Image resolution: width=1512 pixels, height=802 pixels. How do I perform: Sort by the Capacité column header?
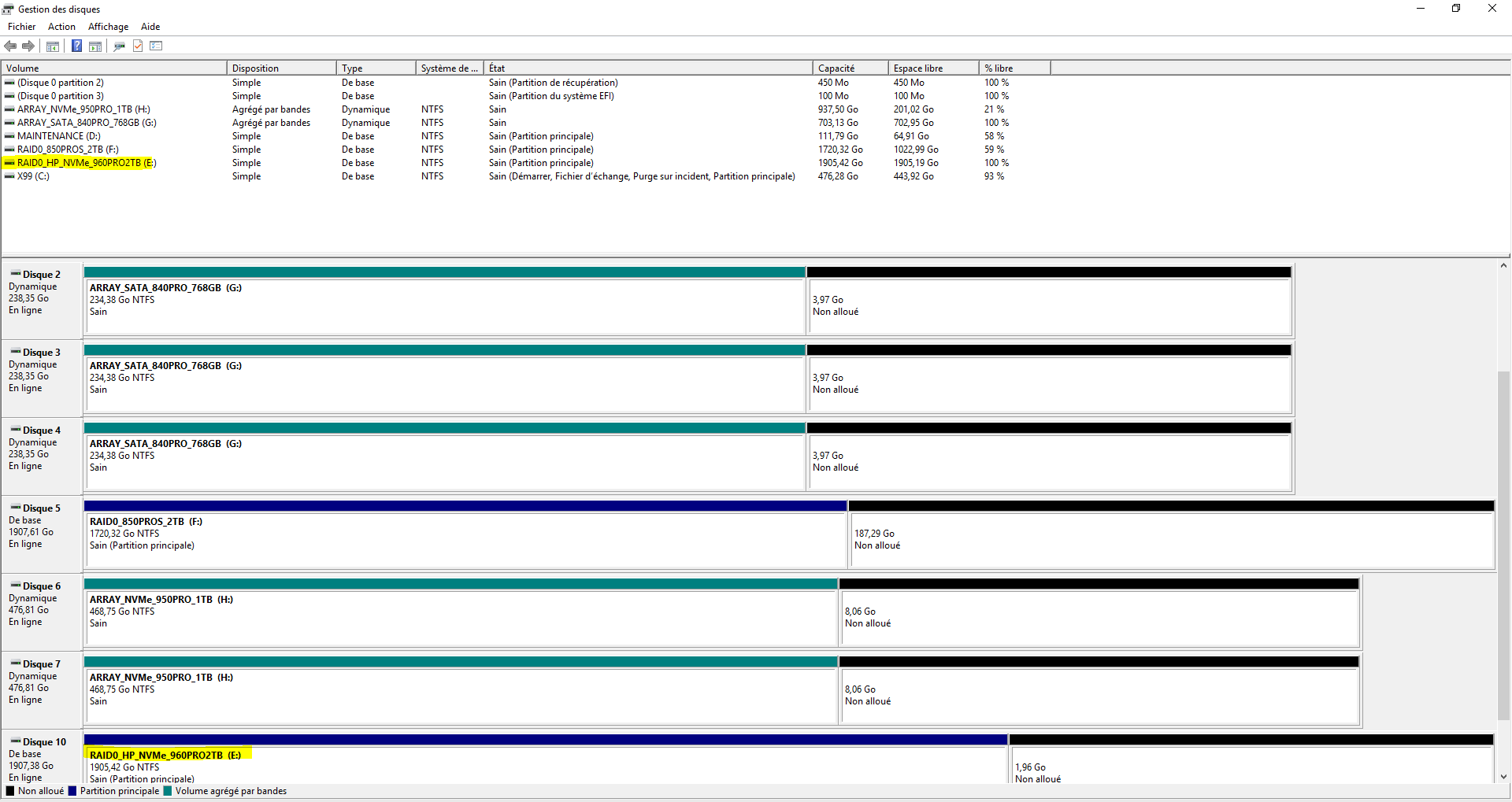pos(850,68)
